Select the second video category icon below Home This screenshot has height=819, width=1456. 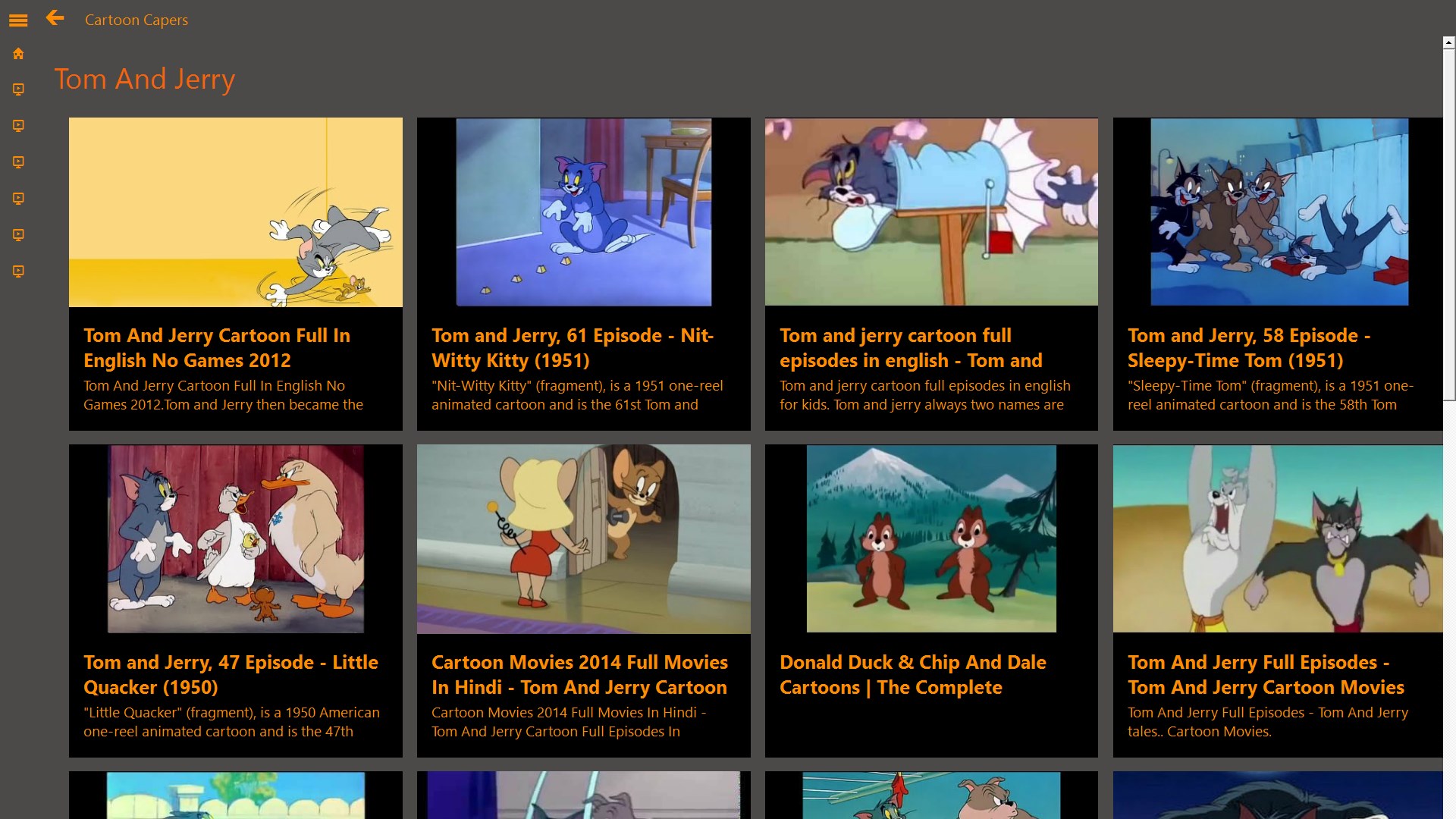click(18, 126)
